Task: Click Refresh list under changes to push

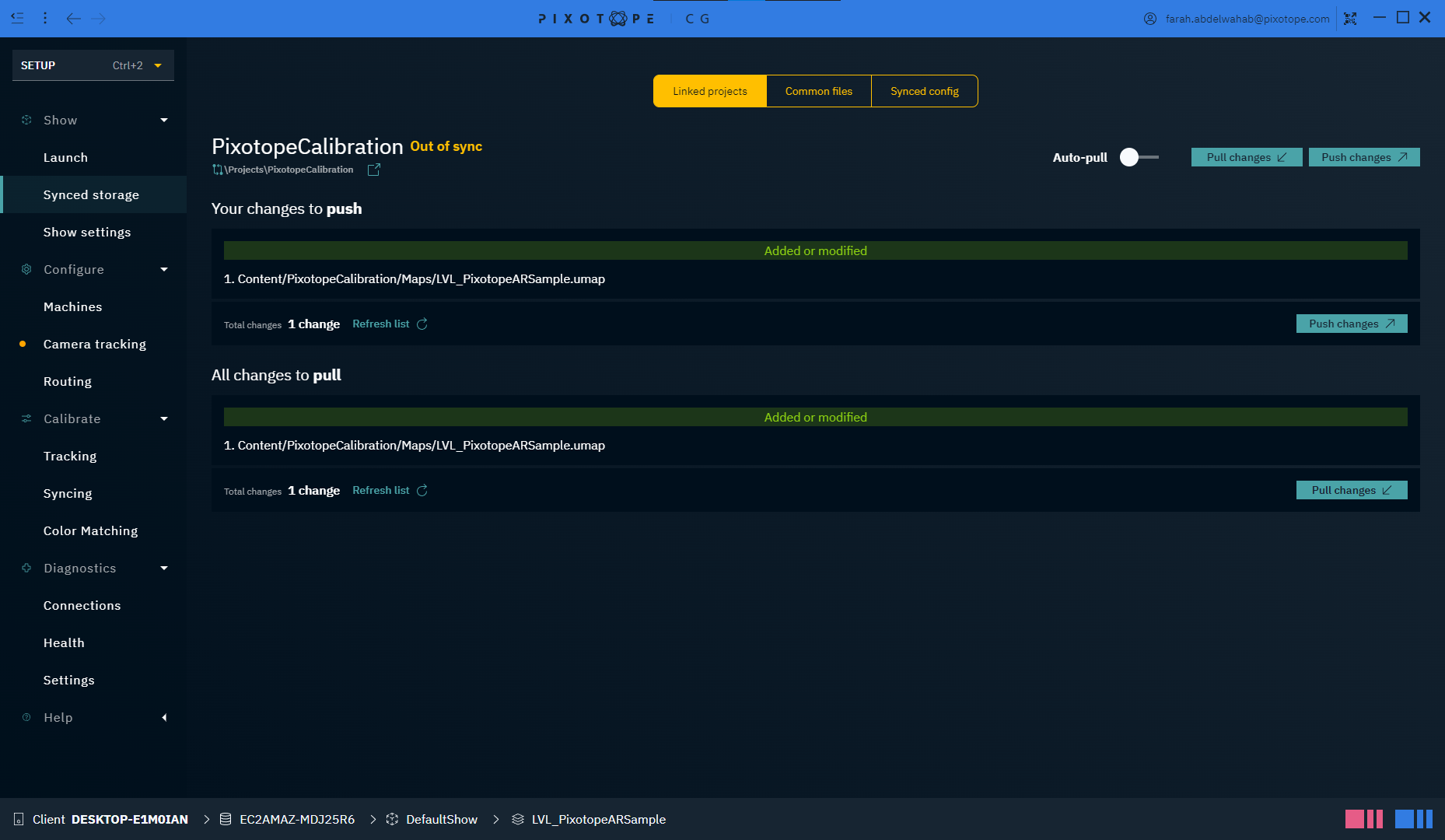Action: (x=381, y=324)
